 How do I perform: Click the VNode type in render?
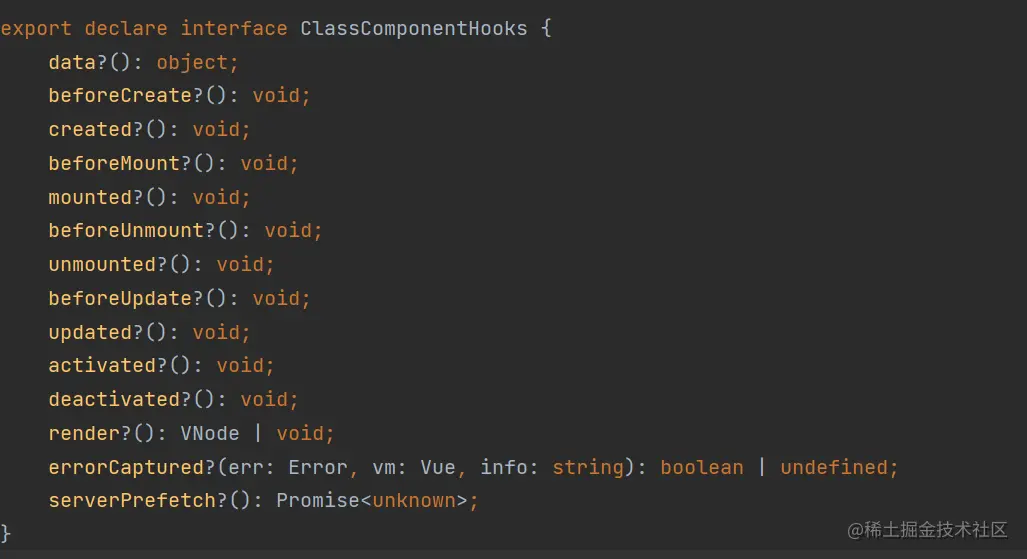tap(210, 434)
